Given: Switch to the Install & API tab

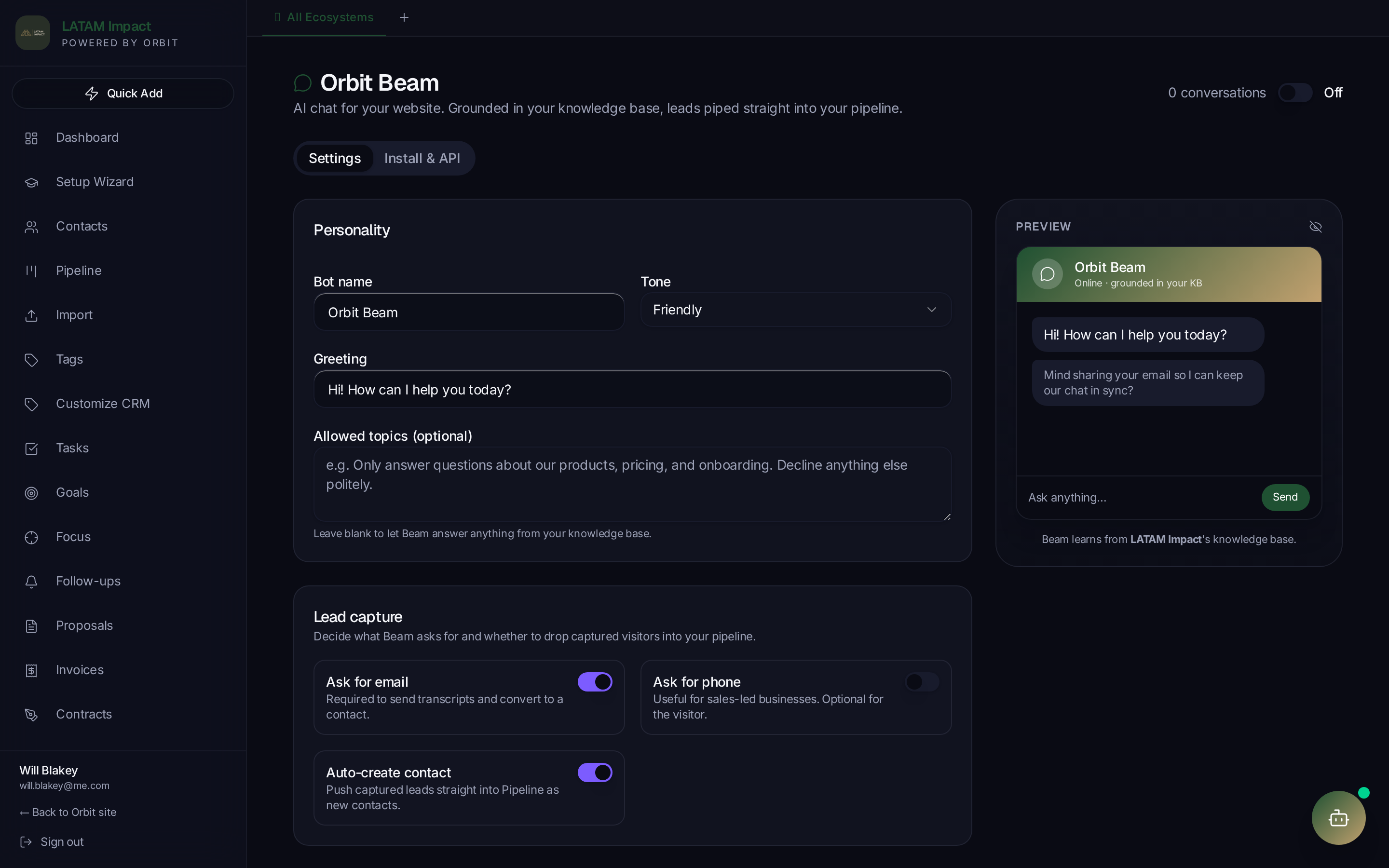Looking at the screenshot, I should pyautogui.click(x=422, y=159).
